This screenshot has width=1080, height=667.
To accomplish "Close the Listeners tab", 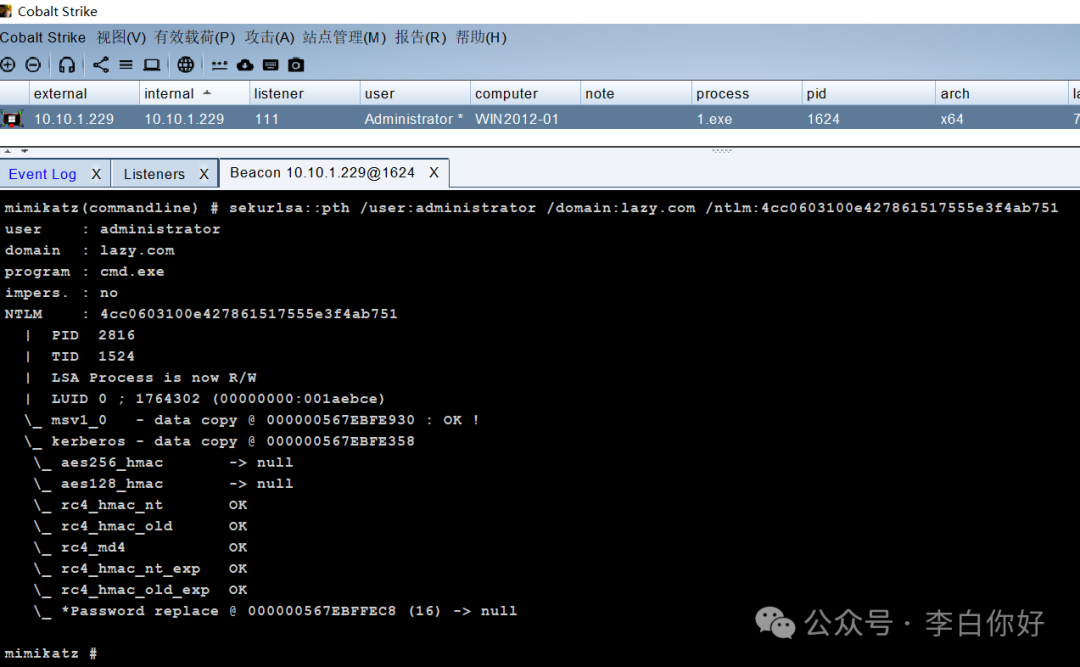I will (204, 174).
